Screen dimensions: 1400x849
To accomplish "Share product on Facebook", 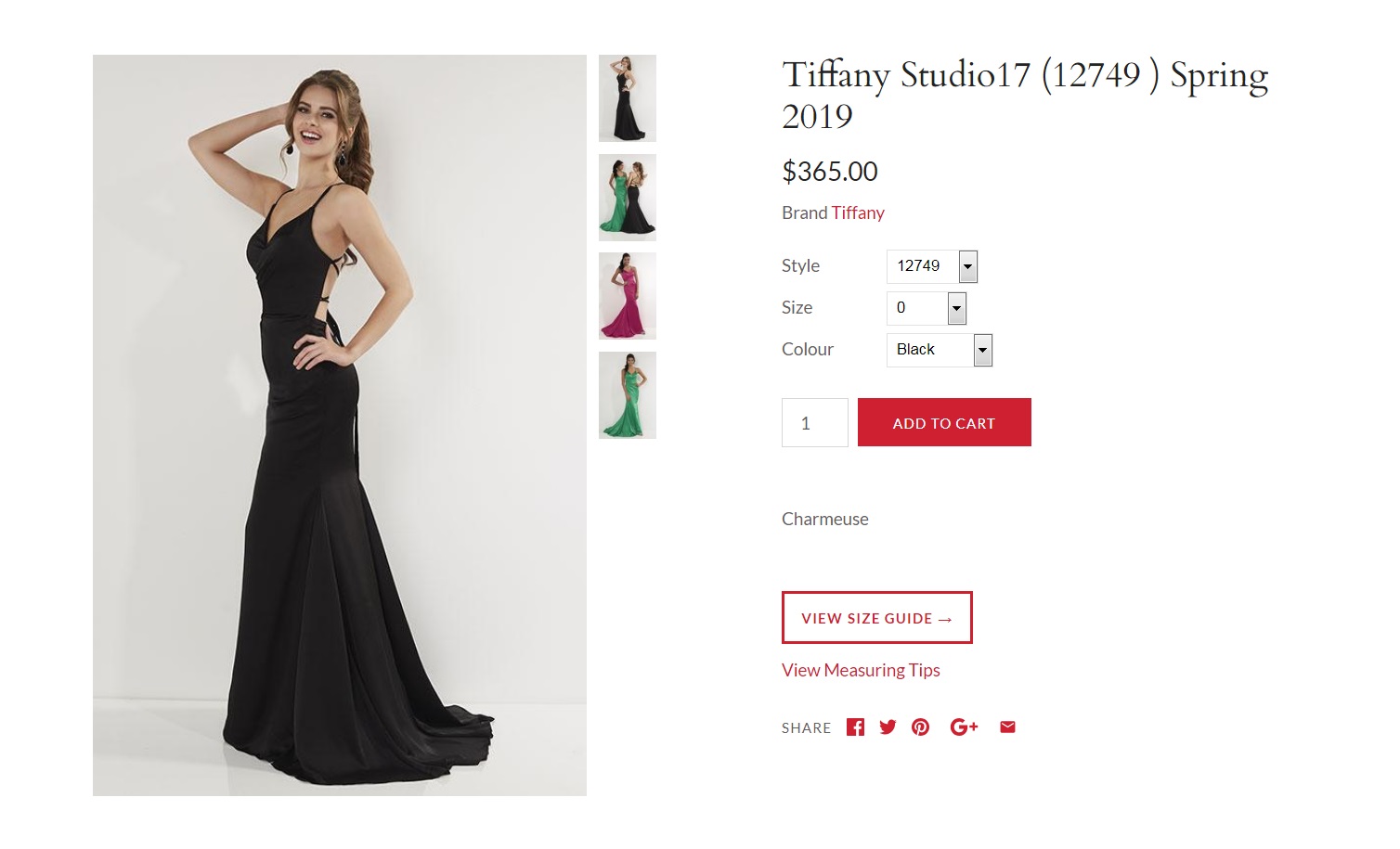I will tap(855, 727).
